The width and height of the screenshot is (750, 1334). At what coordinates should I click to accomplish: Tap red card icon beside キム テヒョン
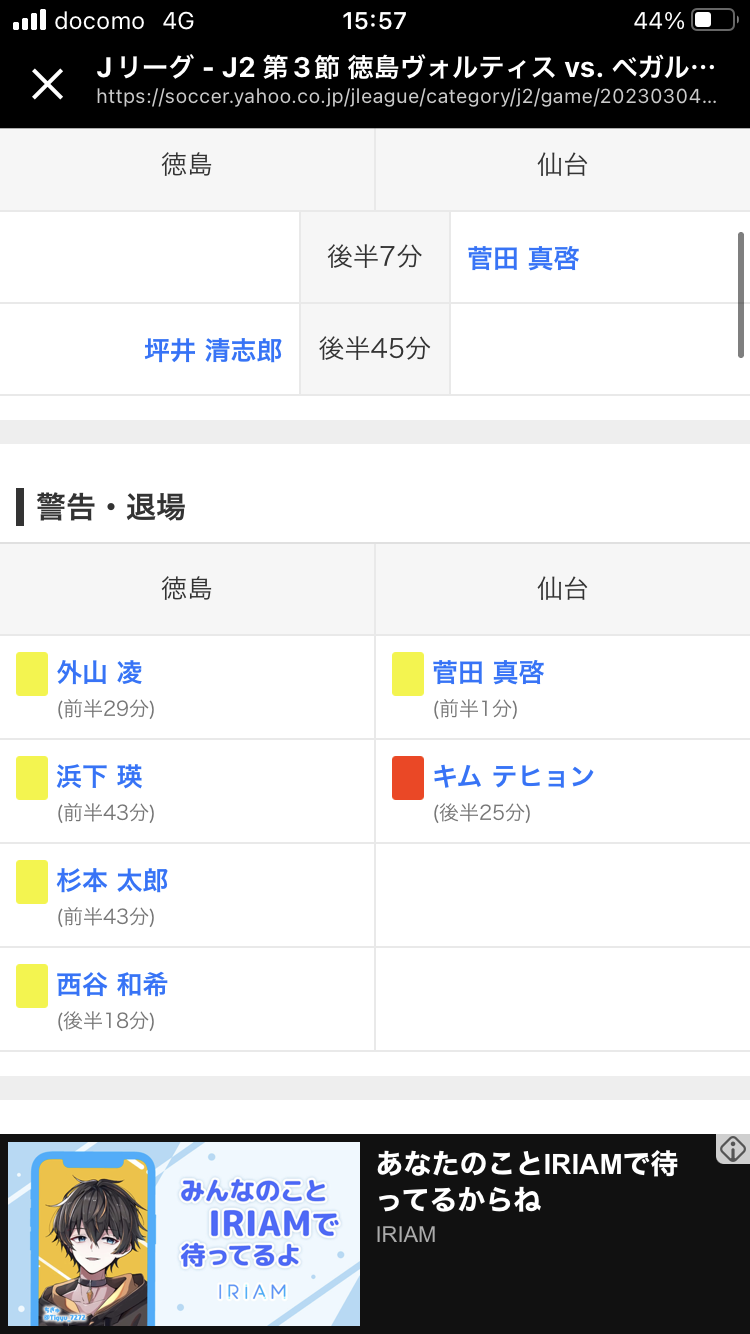point(408,777)
